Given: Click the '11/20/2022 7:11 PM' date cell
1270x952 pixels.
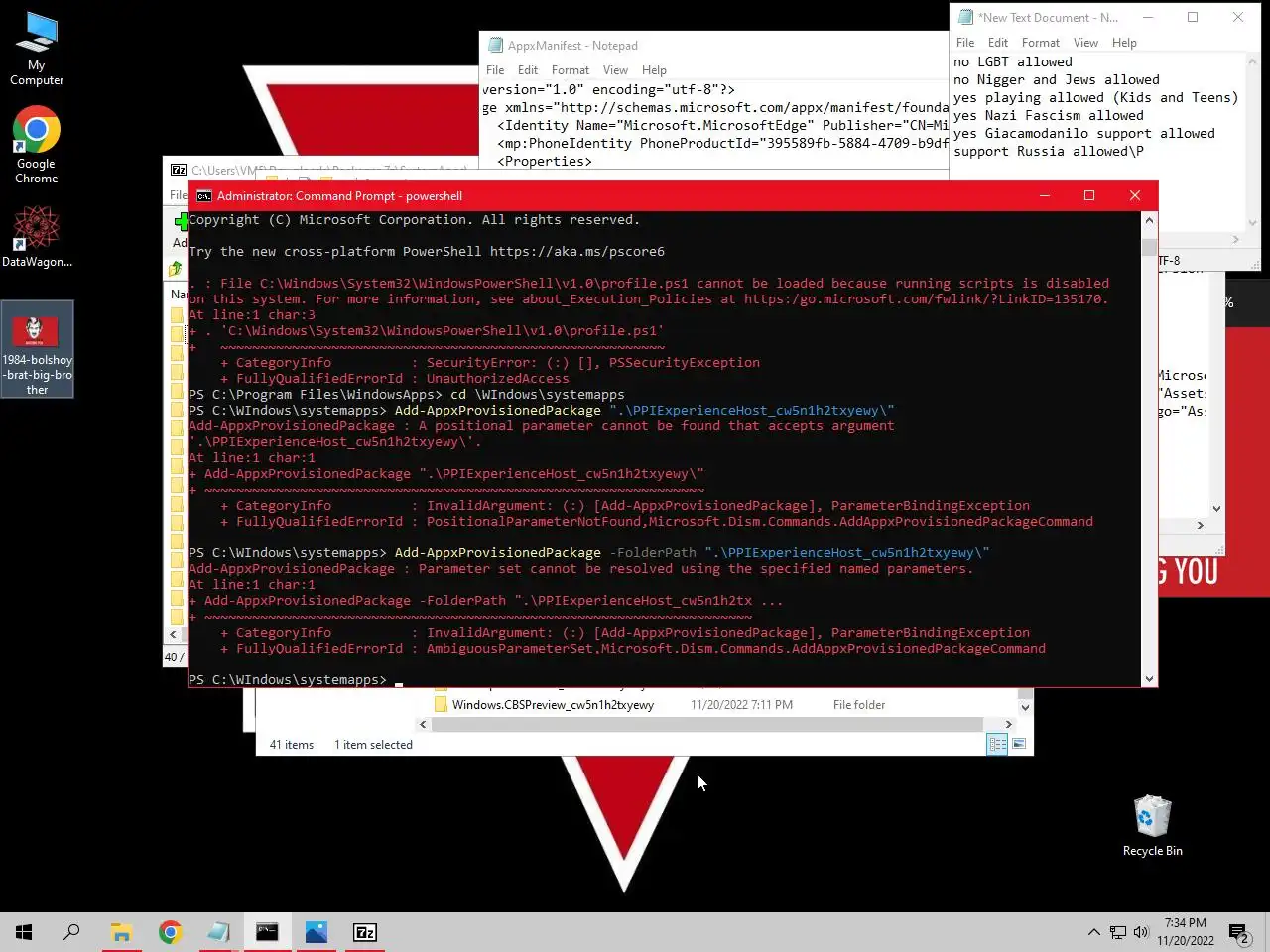Looking at the screenshot, I should pos(741,705).
